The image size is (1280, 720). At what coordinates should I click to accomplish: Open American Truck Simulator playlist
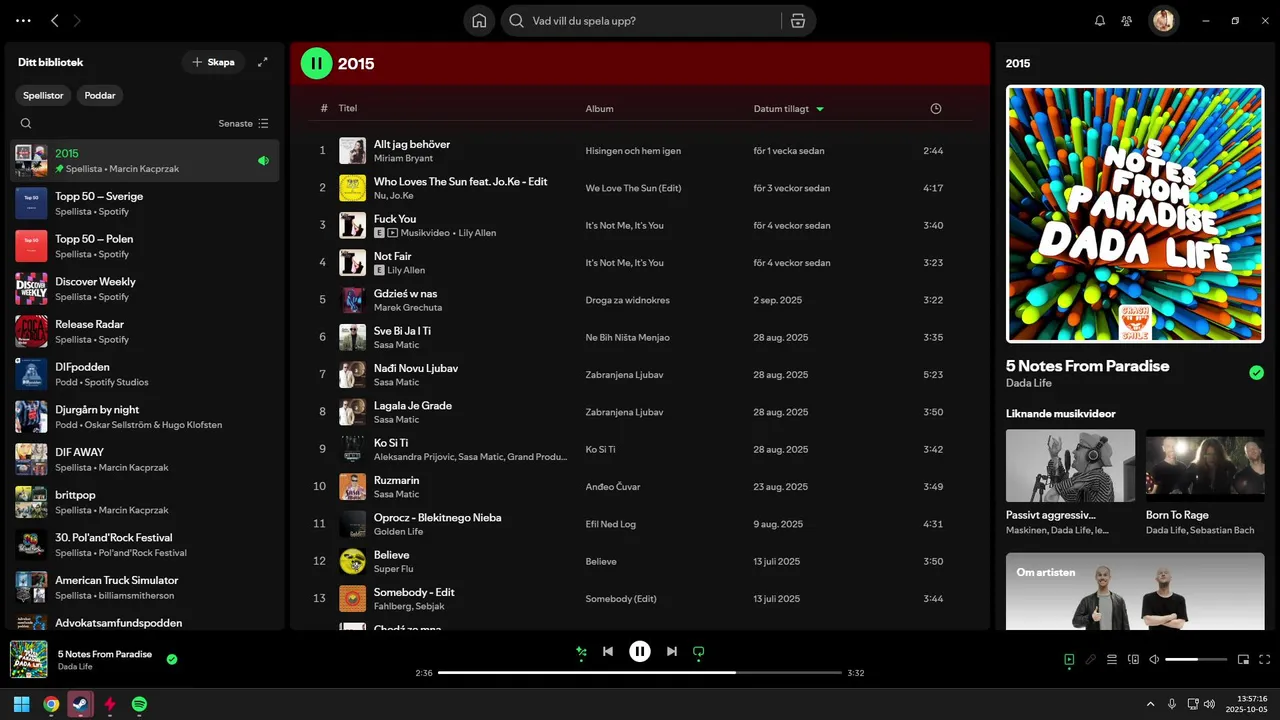click(145, 587)
